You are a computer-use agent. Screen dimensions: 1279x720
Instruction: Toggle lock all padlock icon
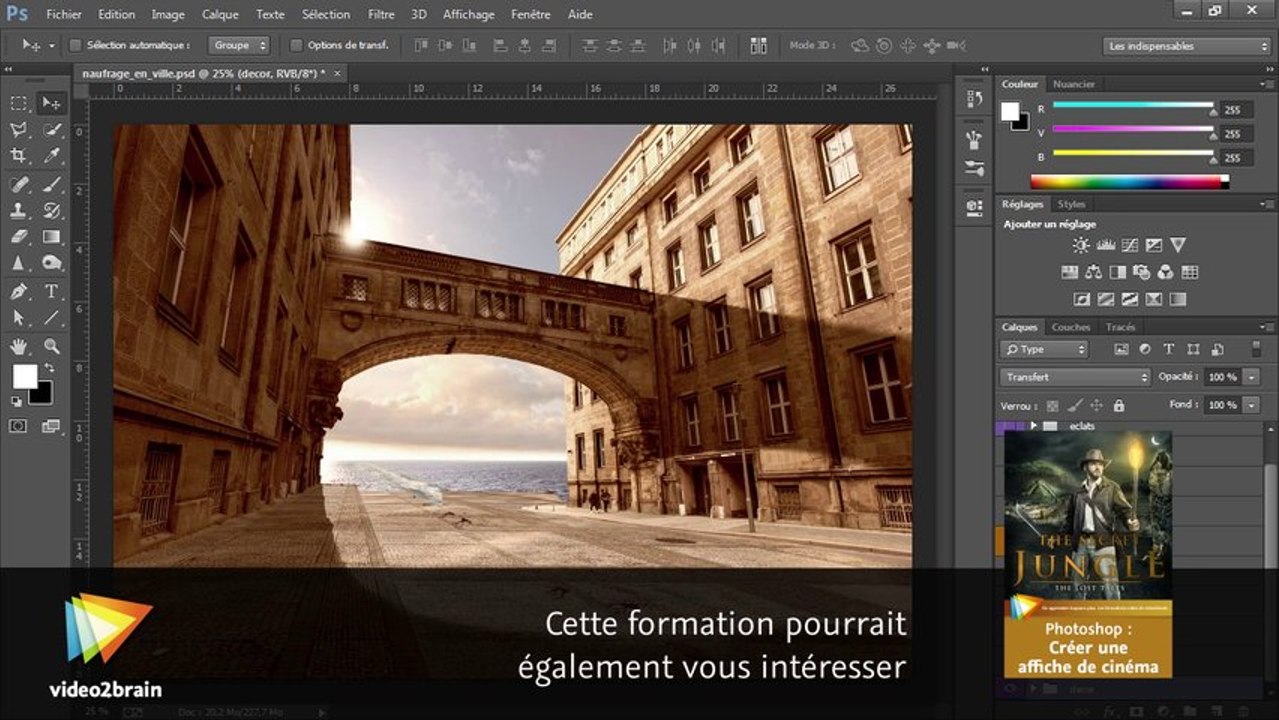click(x=1118, y=406)
